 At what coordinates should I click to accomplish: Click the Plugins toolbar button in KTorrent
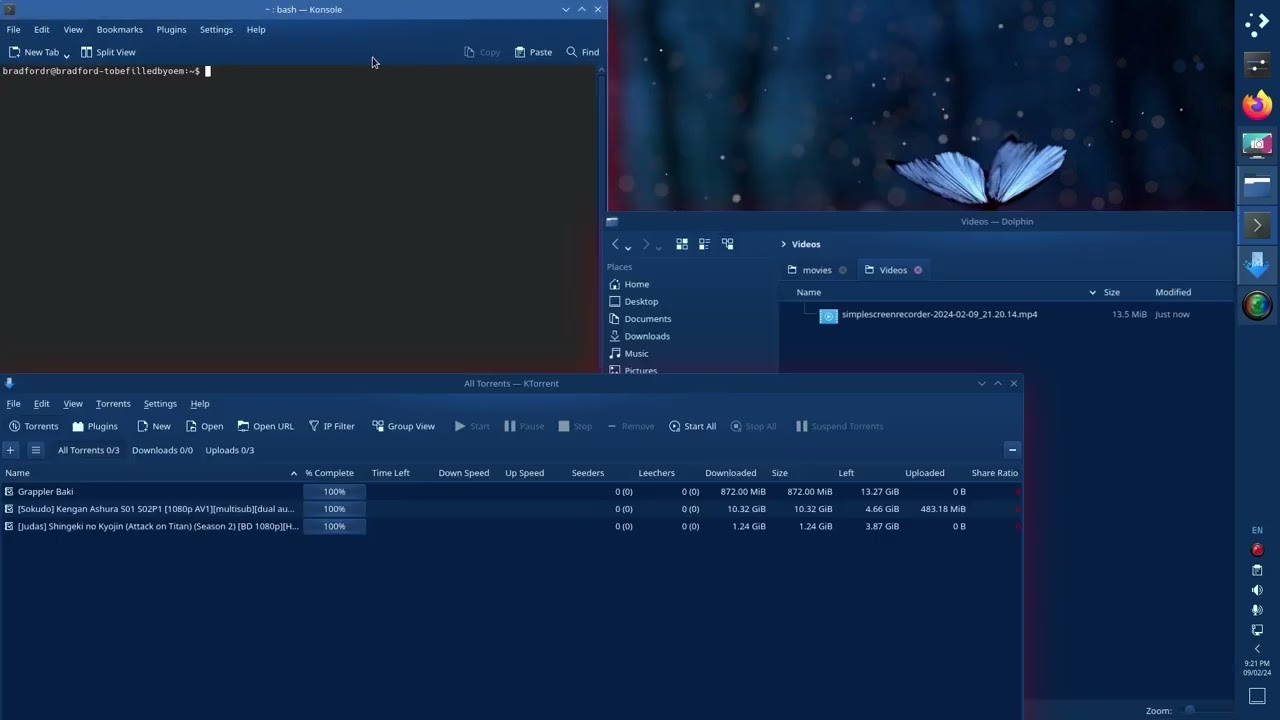[94, 426]
